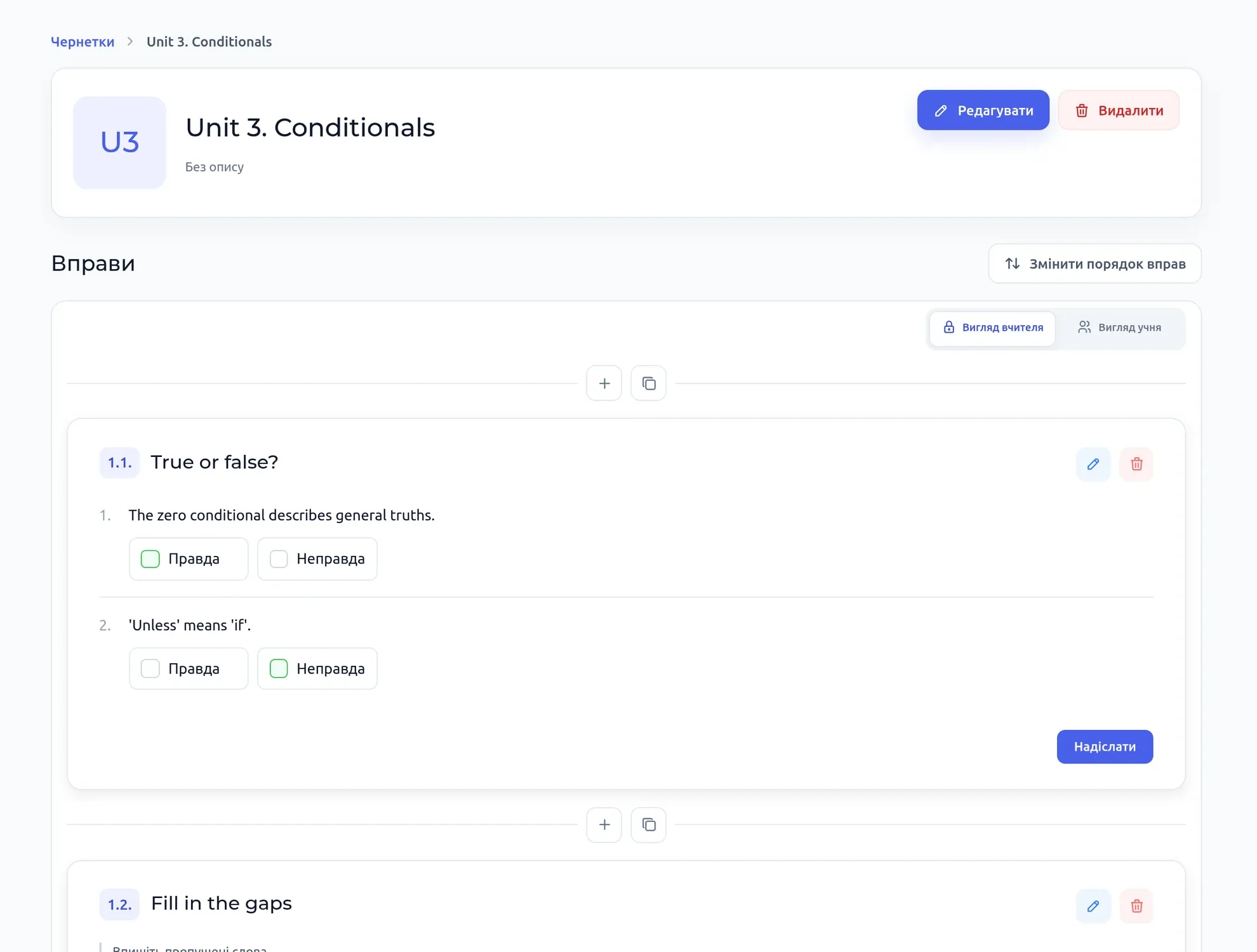Viewport: 1257px width, 952px height.
Task: Click the Видалити unit button
Action: 1119,110
